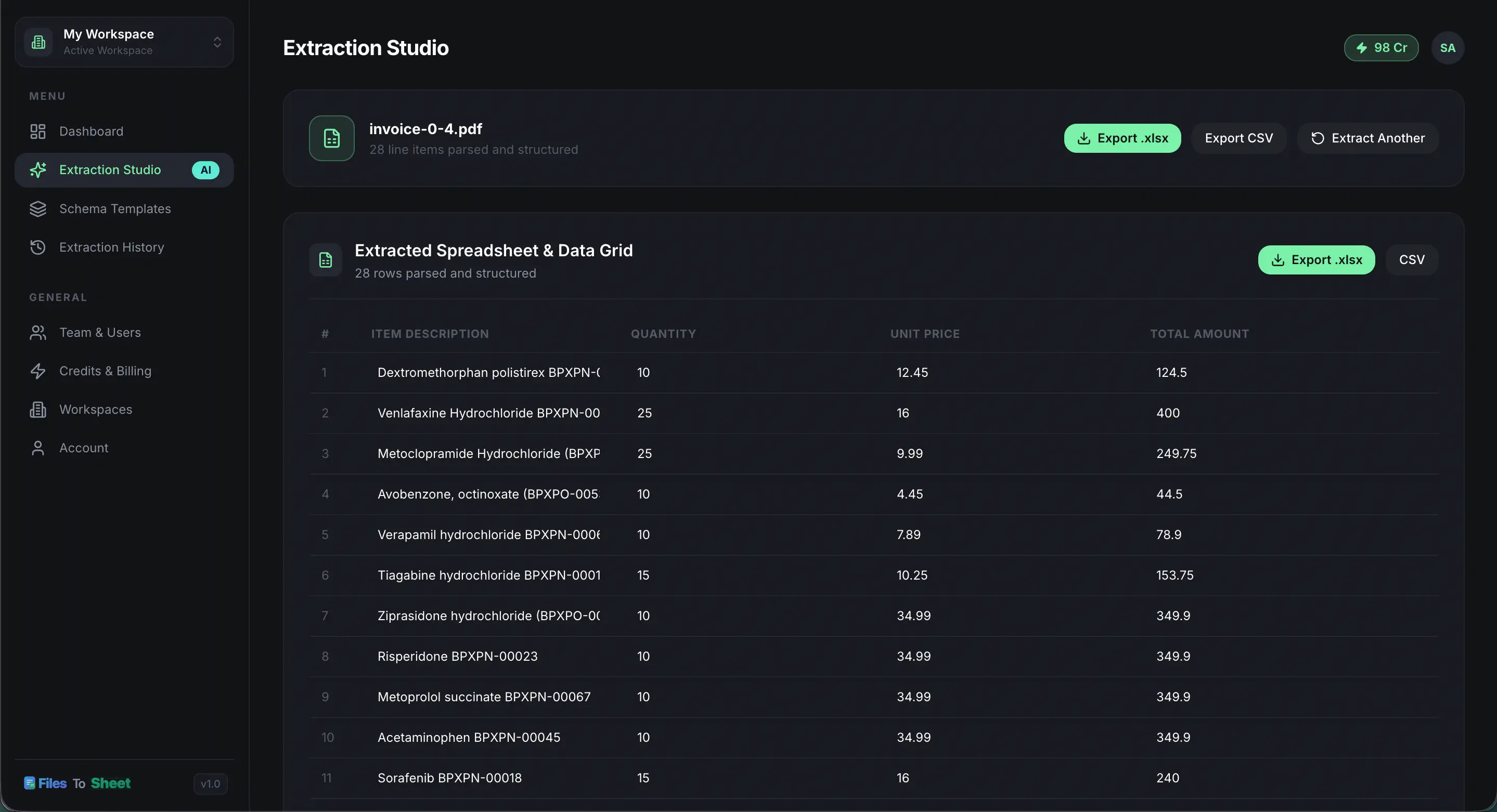Select Ziprasidone hydrochloride description cell
Viewport: 1497px width, 812px height.
tap(489, 615)
